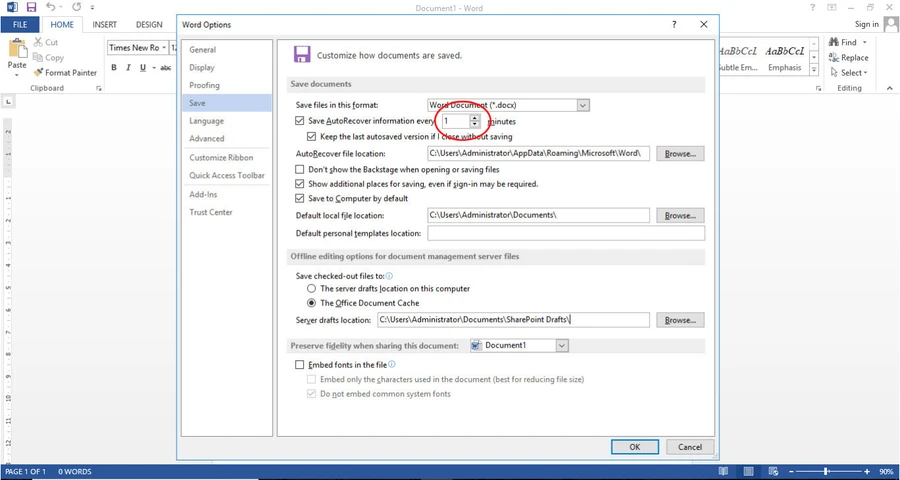Viewport: 900px width, 480px height.
Task: Open Trust Center category
Action: pos(227,212)
